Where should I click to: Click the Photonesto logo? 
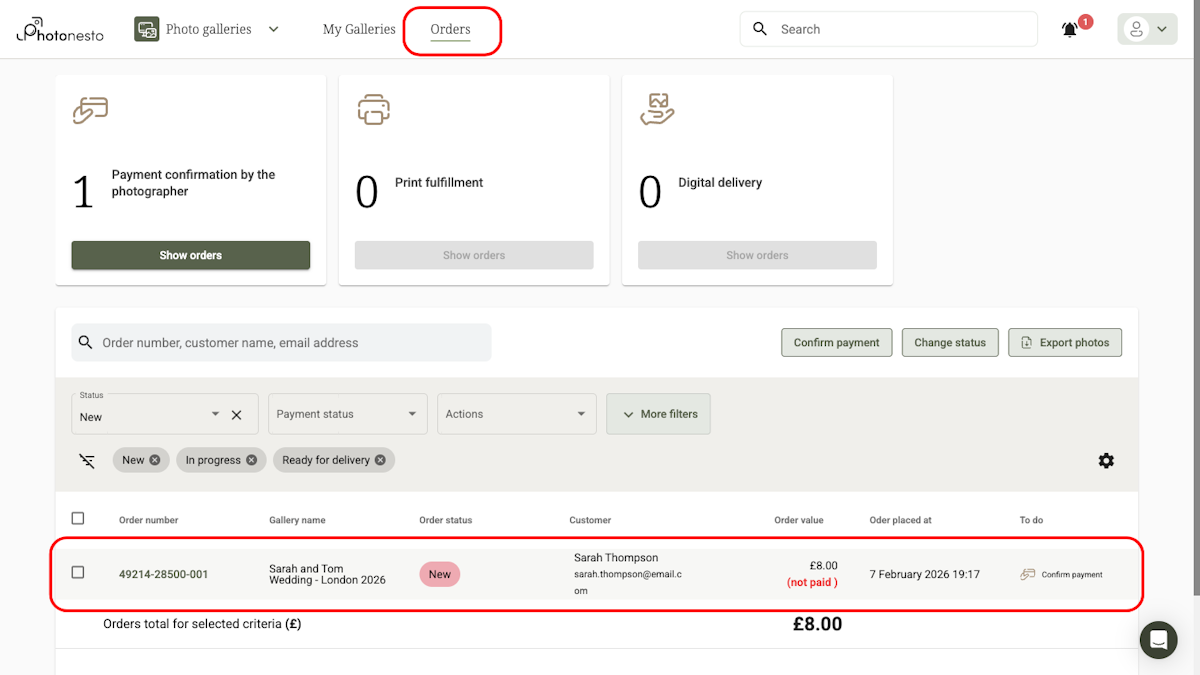pyautogui.click(x=59, y=29)
